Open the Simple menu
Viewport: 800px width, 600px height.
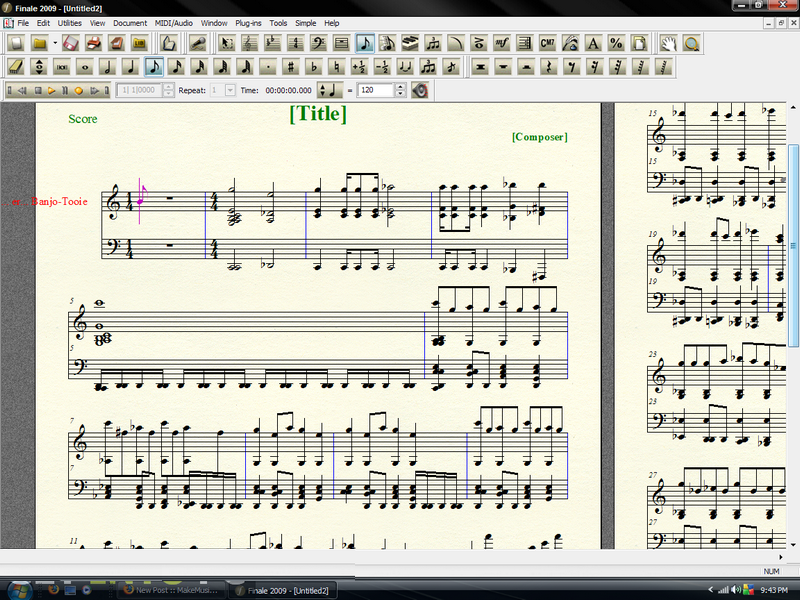click(306, 23)
